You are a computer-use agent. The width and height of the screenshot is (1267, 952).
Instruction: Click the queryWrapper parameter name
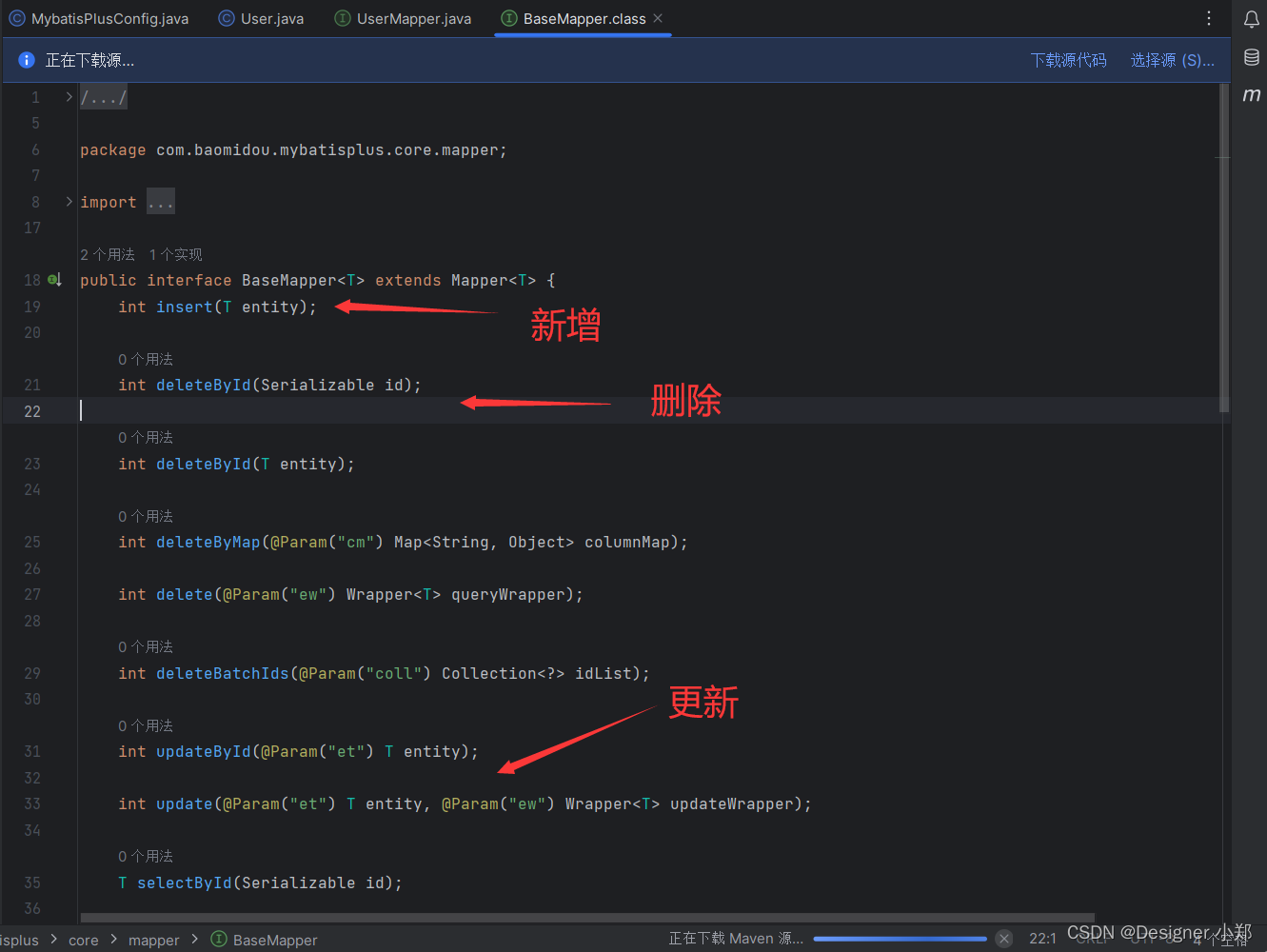click(507, 594)
